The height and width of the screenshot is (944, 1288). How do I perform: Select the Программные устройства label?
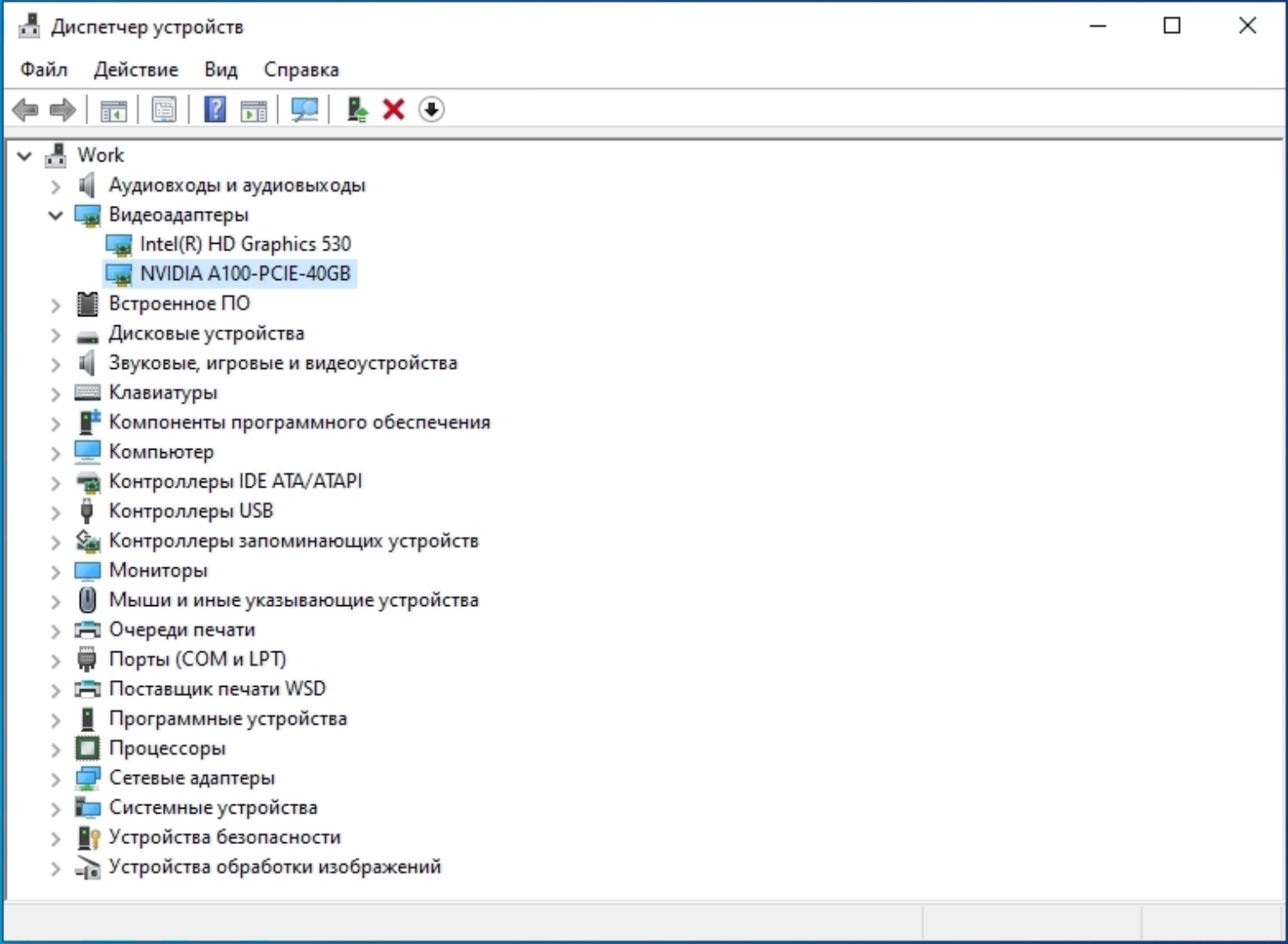point(228,719)
